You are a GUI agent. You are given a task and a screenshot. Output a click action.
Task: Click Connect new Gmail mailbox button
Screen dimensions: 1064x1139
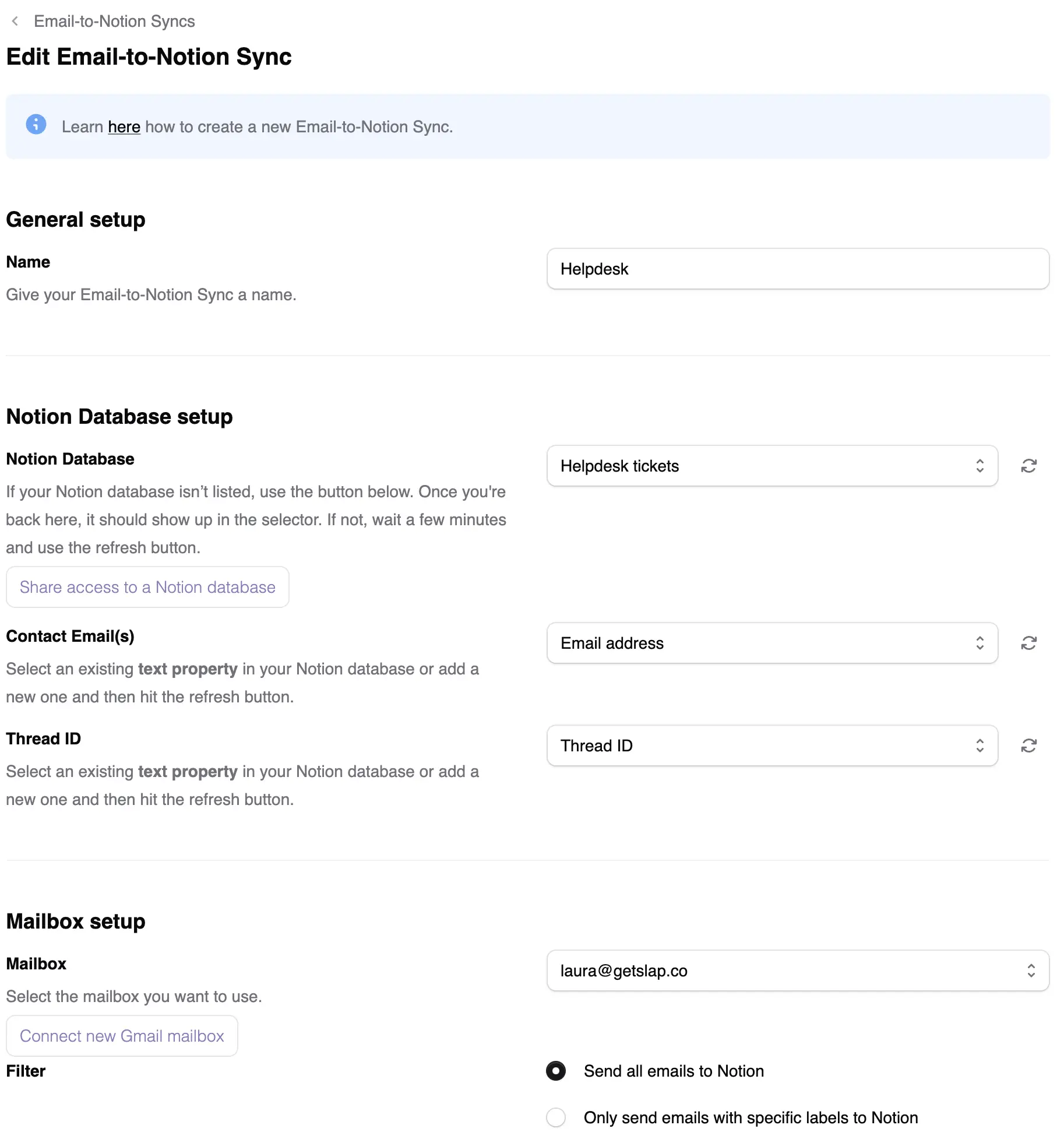click(x=122, y=1036)
